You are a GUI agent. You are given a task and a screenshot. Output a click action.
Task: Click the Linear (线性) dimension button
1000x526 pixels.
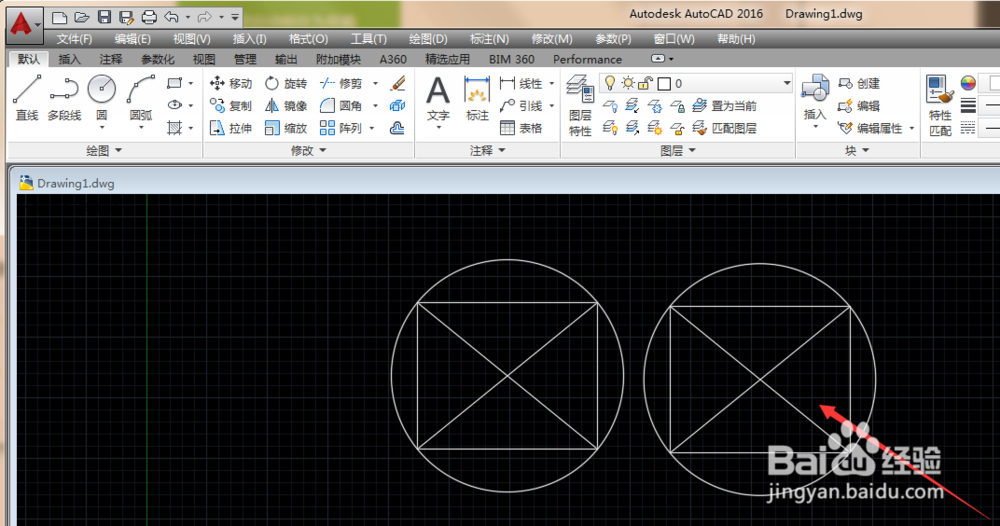click(521, 84)
